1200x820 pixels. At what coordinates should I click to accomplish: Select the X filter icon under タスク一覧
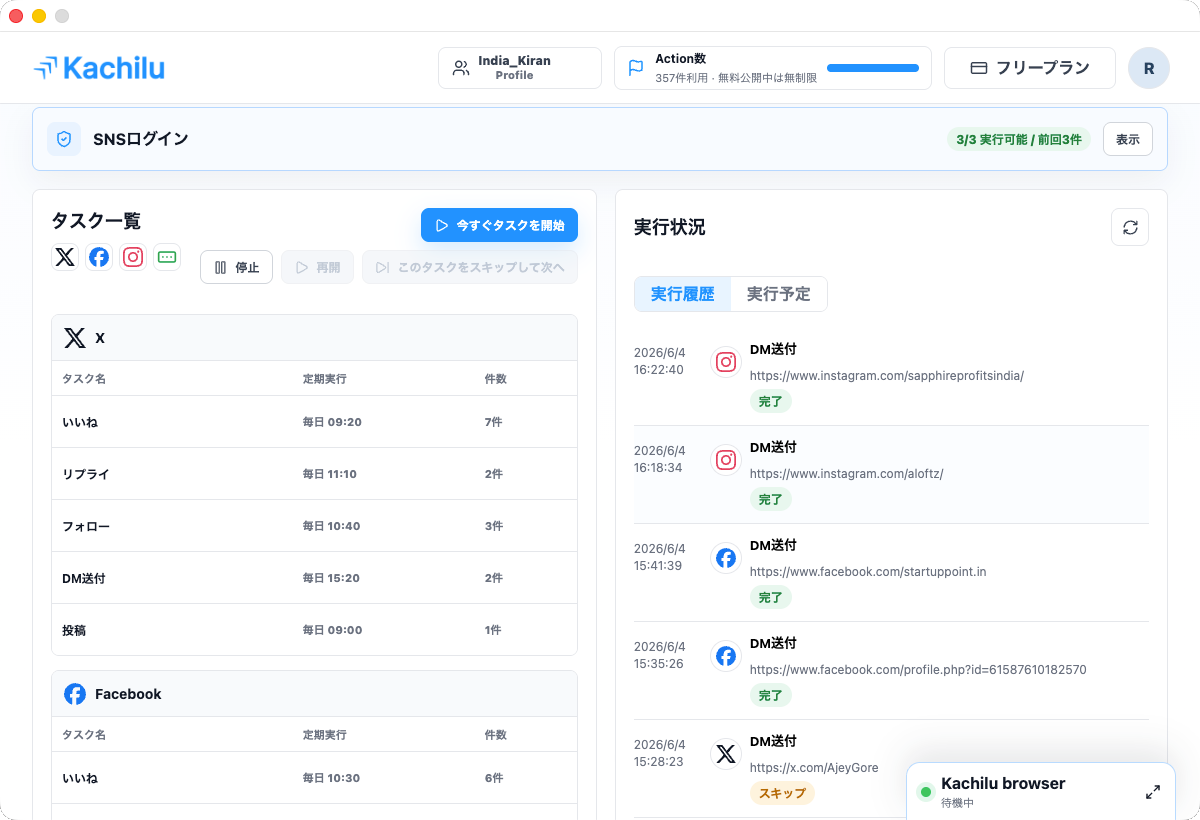[x=65, y=257]
